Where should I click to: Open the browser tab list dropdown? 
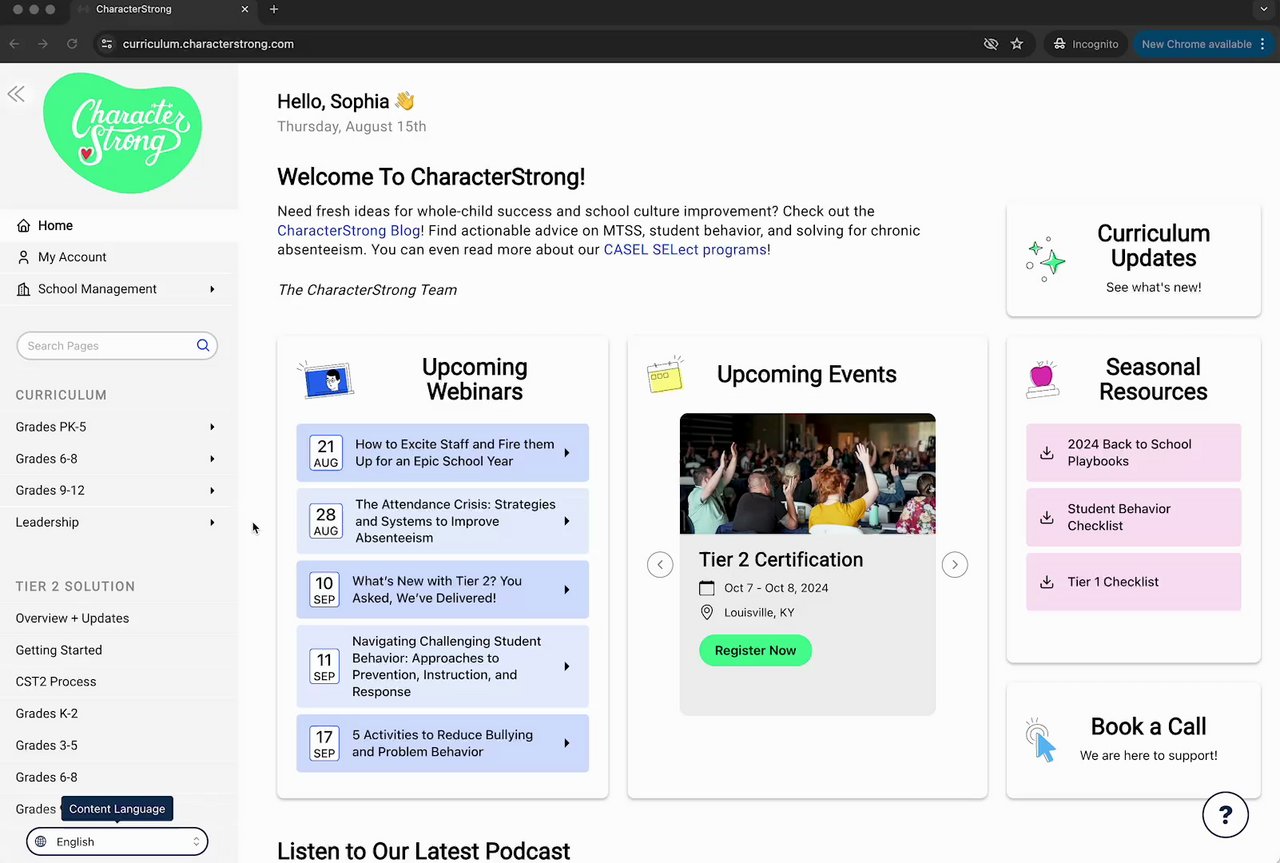[x=1263, y=9]
